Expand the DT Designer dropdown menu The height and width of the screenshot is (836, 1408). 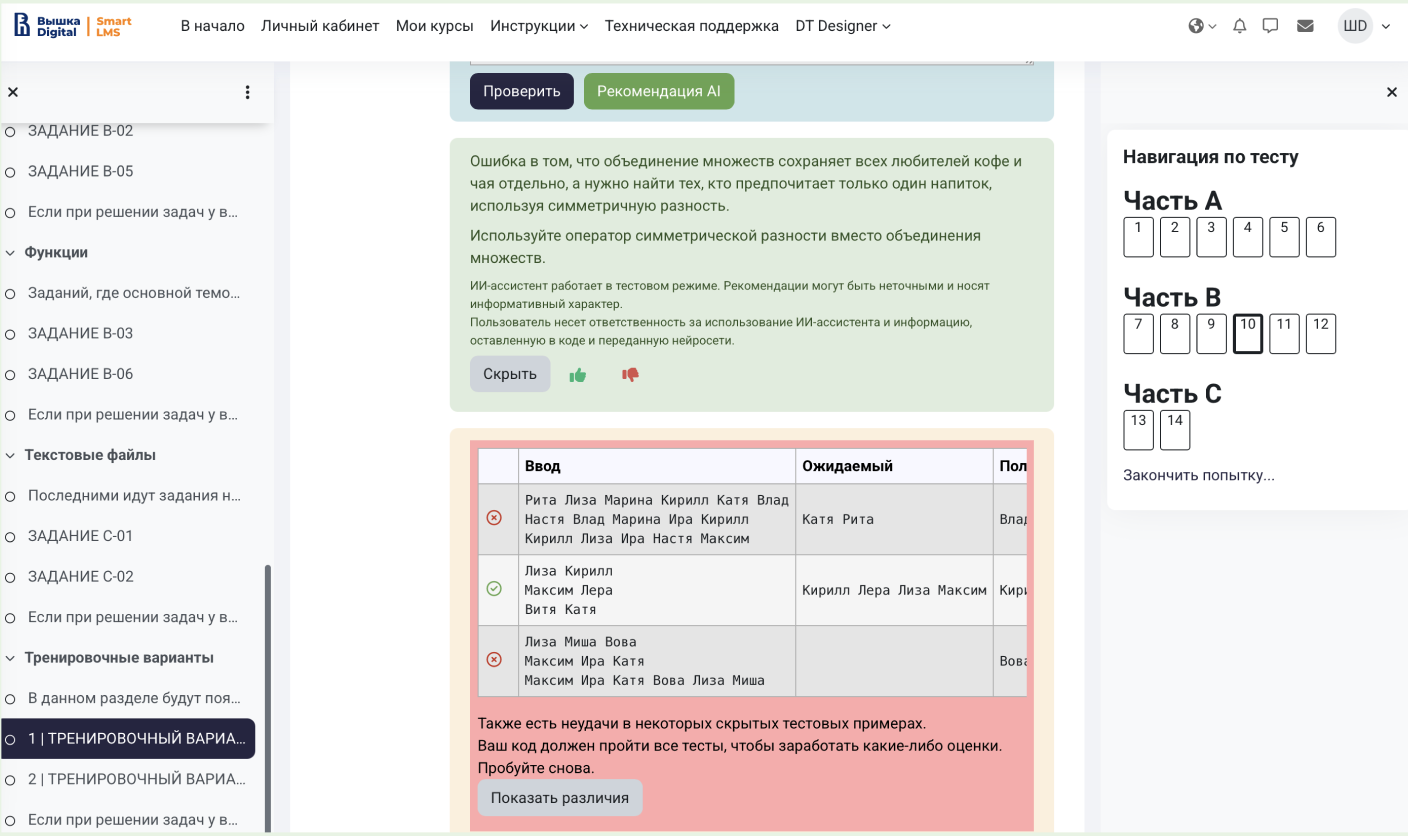[x=843, y=26]
